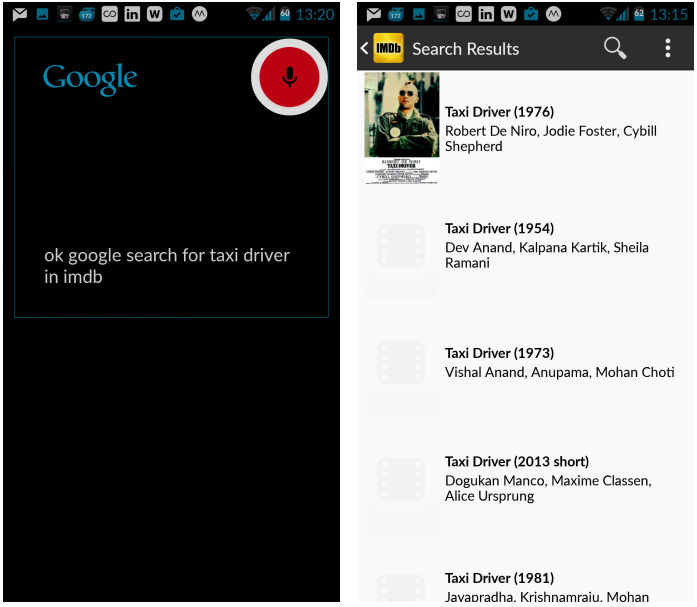The image size is (697, 607).
Task: Tap cast line Dev Anand, Kalpana Kartik
Action: [x=547, y=255]
